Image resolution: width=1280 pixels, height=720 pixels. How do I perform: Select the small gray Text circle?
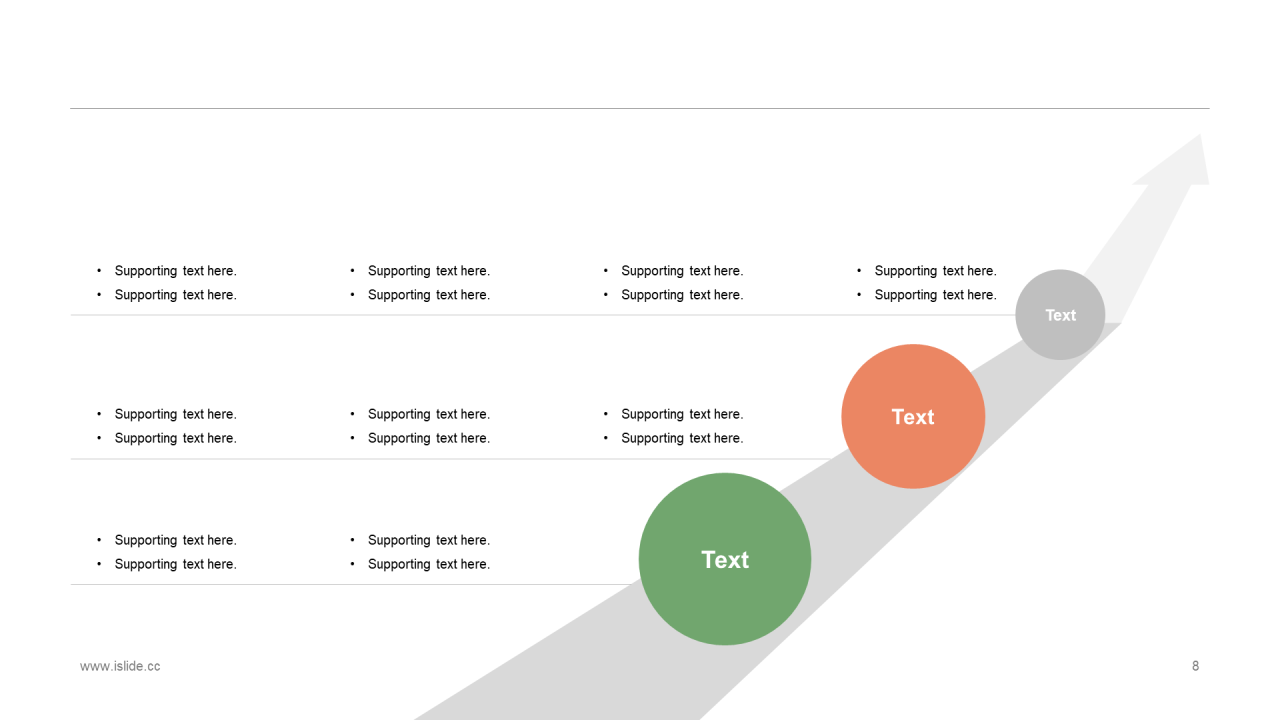tap(1060, 315)
